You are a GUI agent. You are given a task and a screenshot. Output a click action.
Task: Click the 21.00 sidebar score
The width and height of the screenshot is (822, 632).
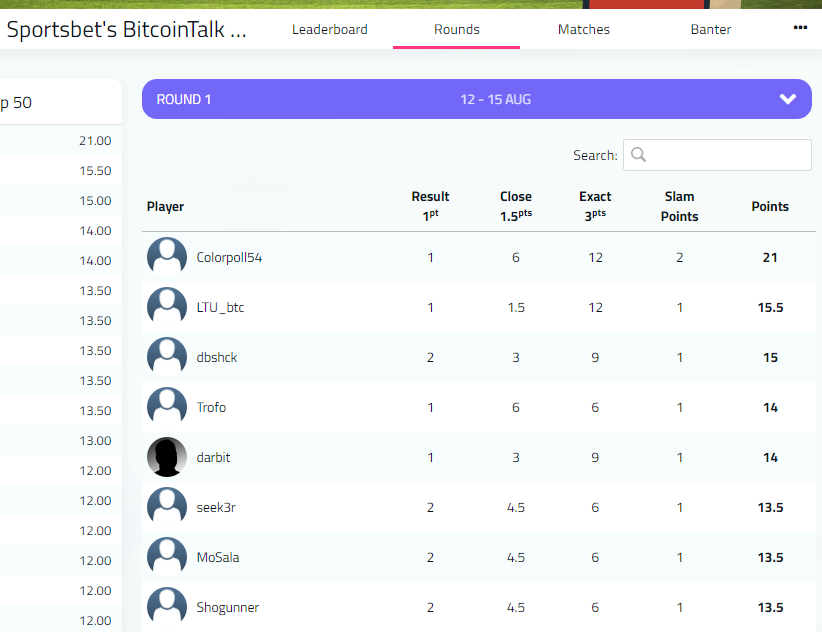click(x=95, y=140)
